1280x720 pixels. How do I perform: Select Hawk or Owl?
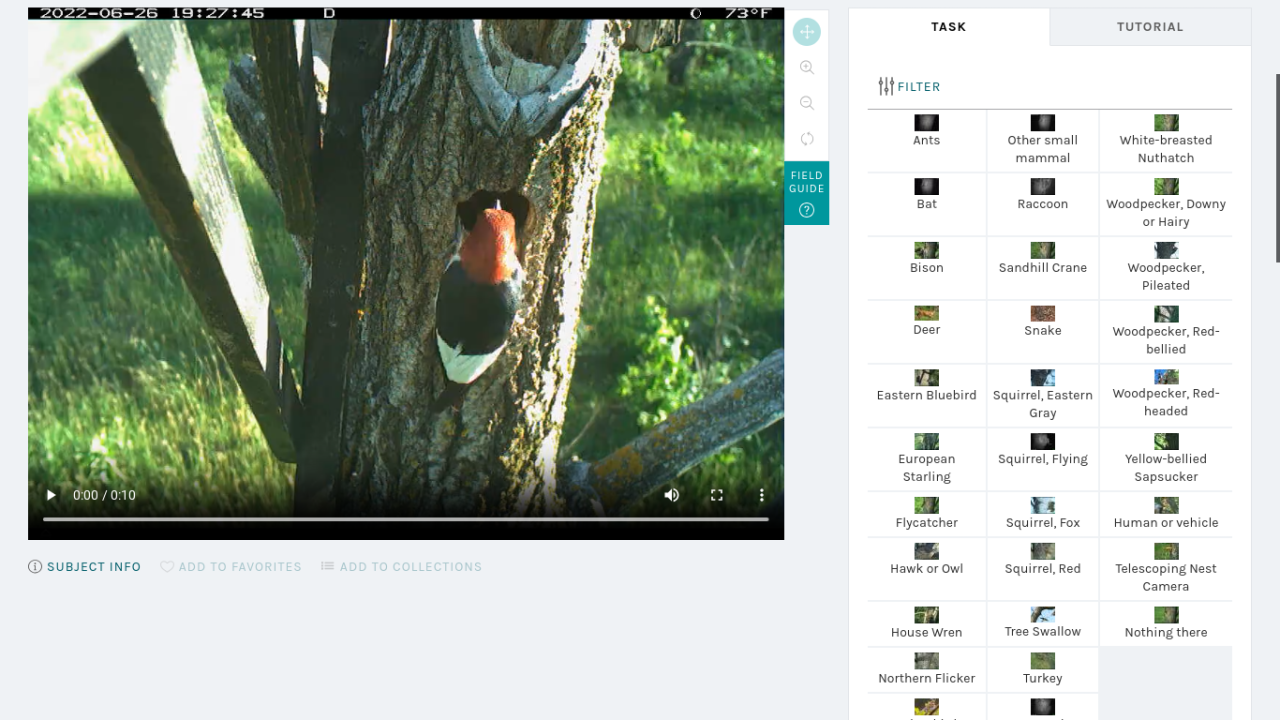tap(927, 569)
